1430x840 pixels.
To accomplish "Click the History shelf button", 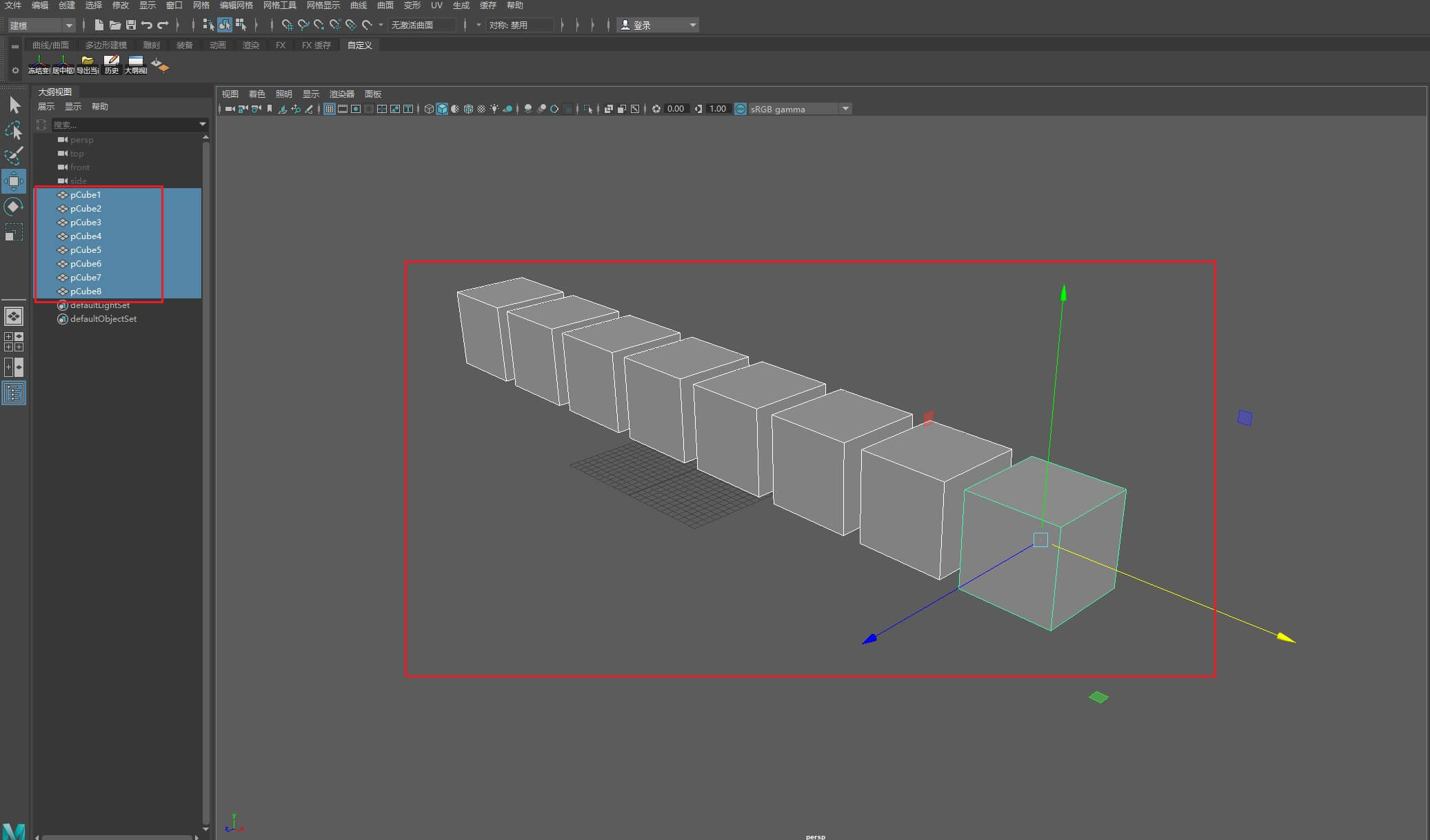I will [112, 65].
